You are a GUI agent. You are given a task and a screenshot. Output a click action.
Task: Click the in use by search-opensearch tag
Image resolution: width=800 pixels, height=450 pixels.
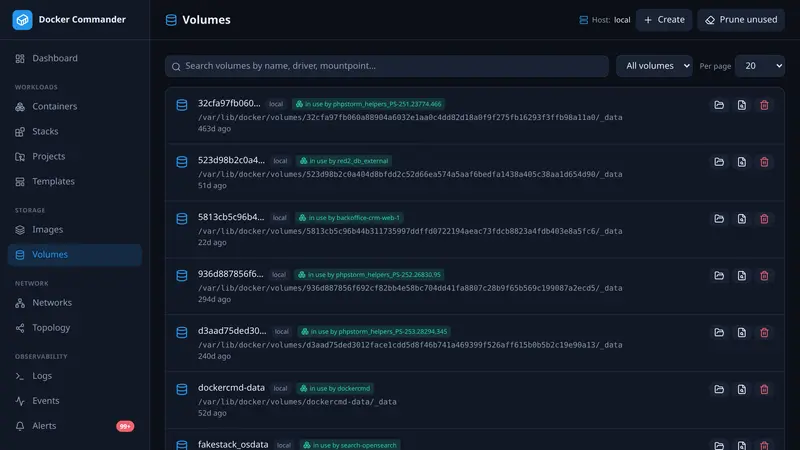pyautogui.click(x=350, y=445)
